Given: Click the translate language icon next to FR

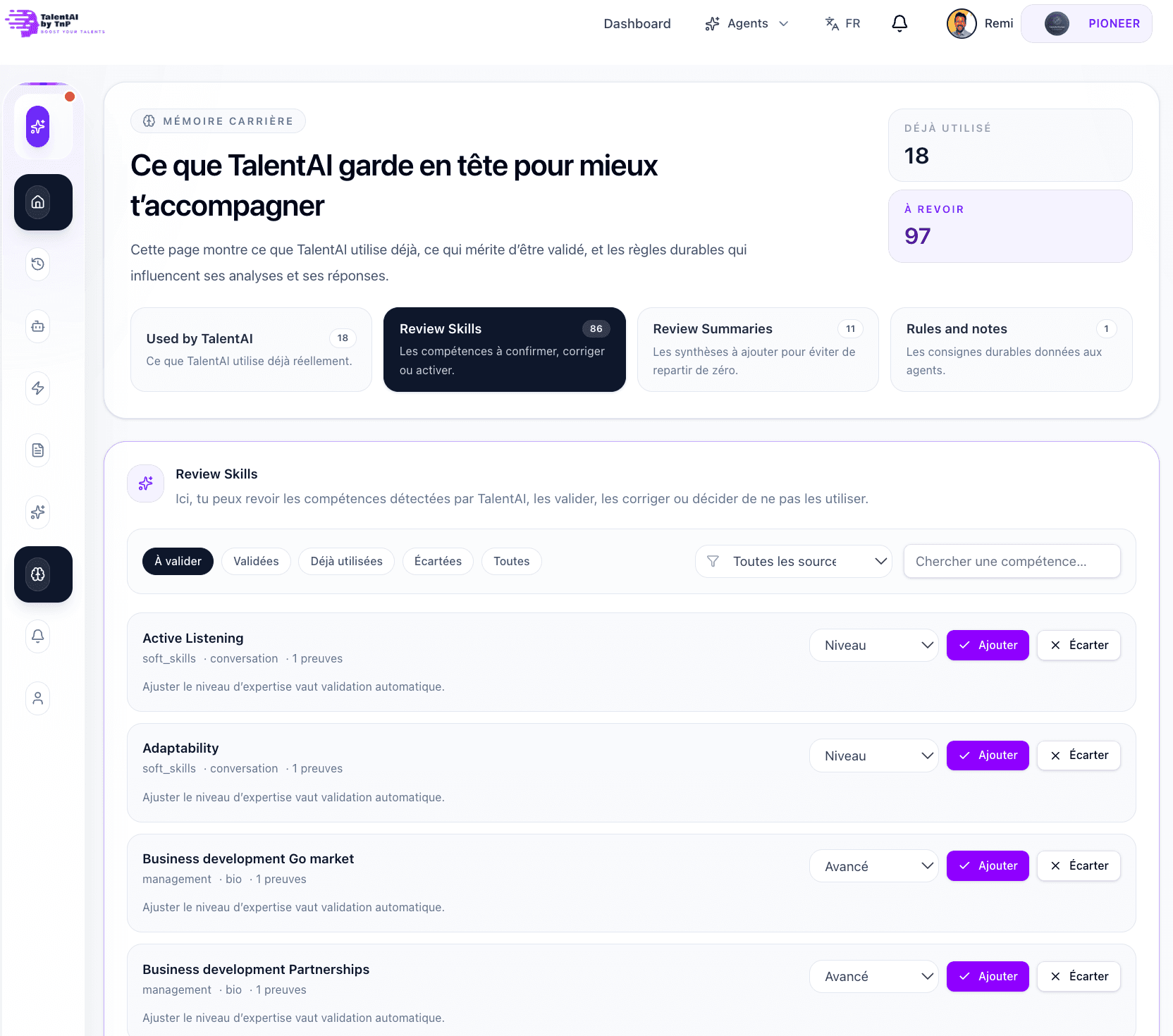Looking at the screenshot, I should (x=832, y=23).
